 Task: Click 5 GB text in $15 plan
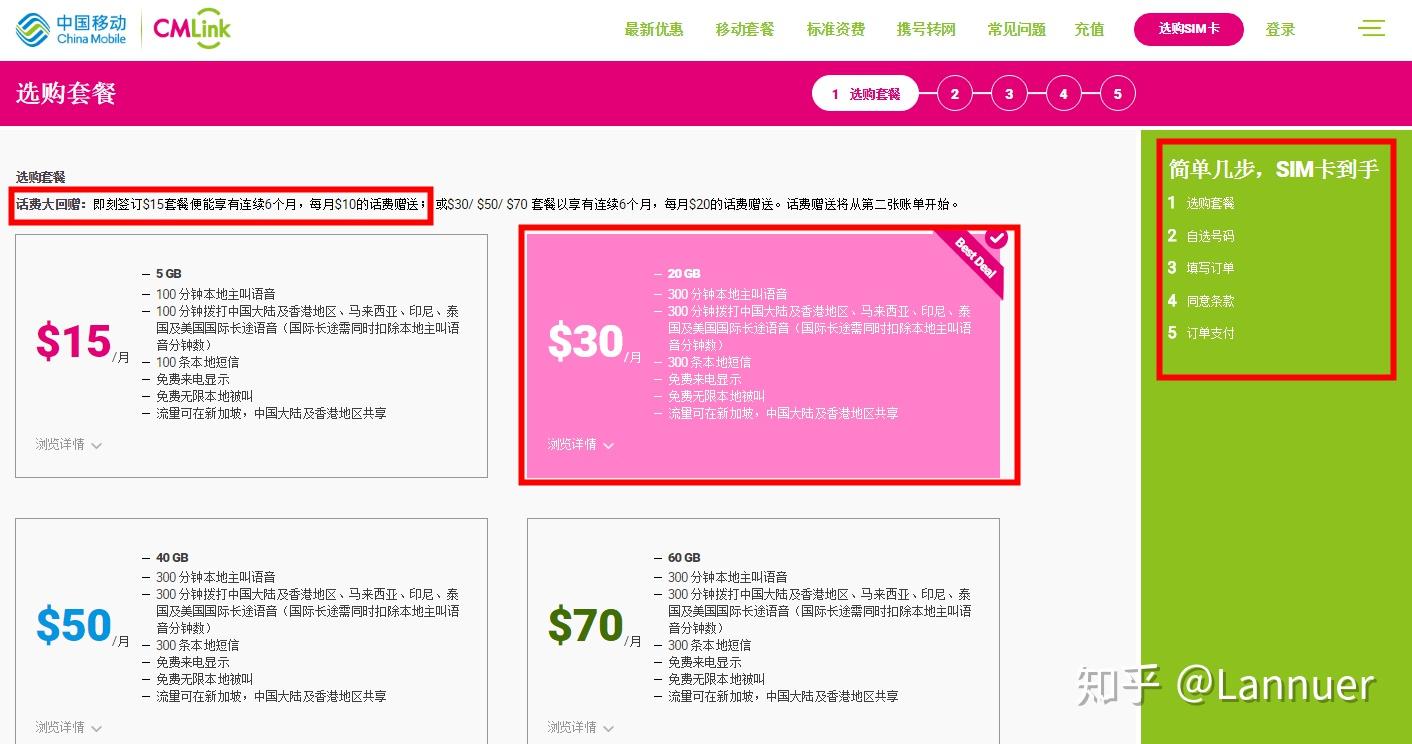pyautogui.click(x=168, y=274)
